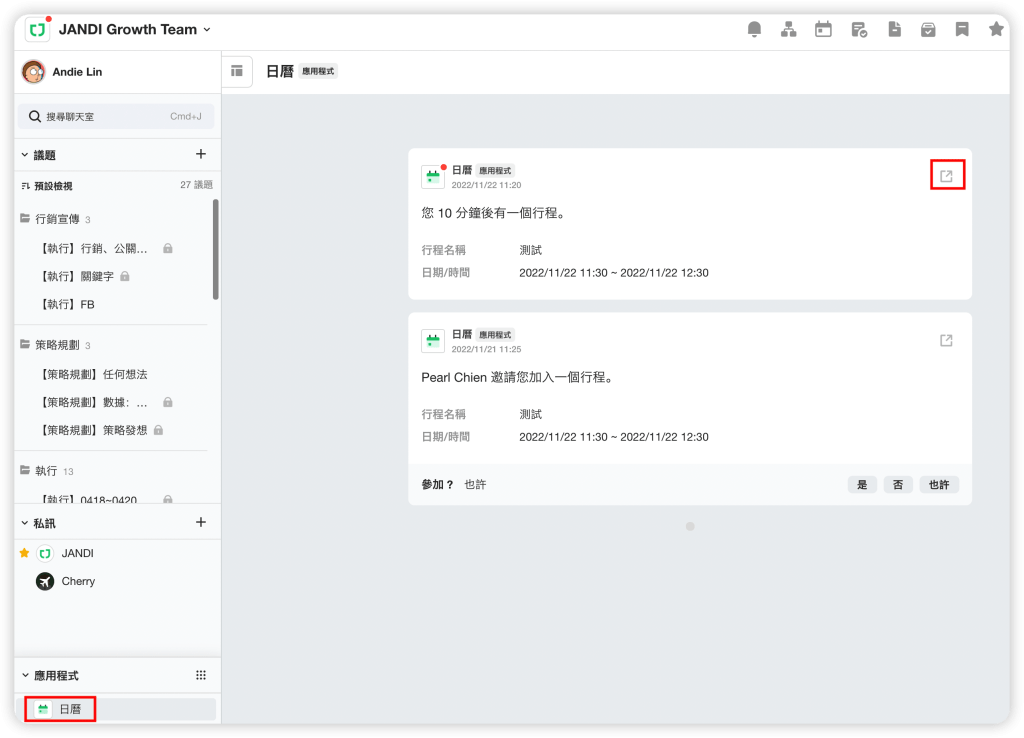The width and height of the screenshot is (1024, 738).
Task: Toggle the yellow star next to JANDI
Action: tap(24, 553)
